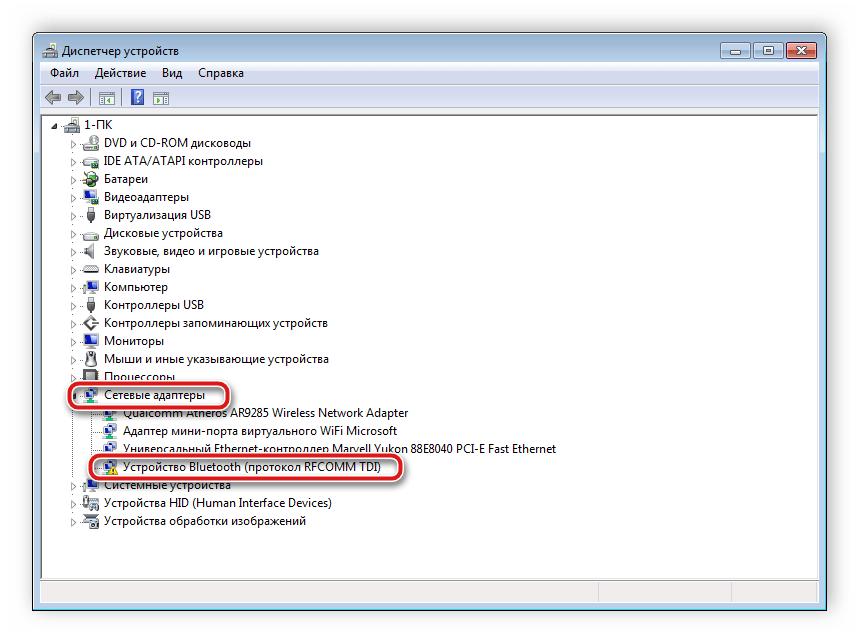Click the Forward arrow in the toolbar
This screenshot has height=643, width=859.
coord(75,97)
